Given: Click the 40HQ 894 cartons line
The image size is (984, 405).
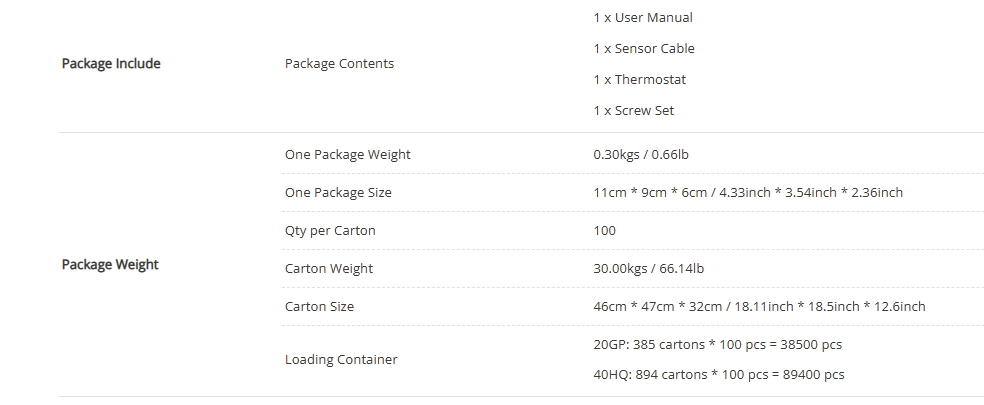Looking at the screenshot, I should point(718,374).
